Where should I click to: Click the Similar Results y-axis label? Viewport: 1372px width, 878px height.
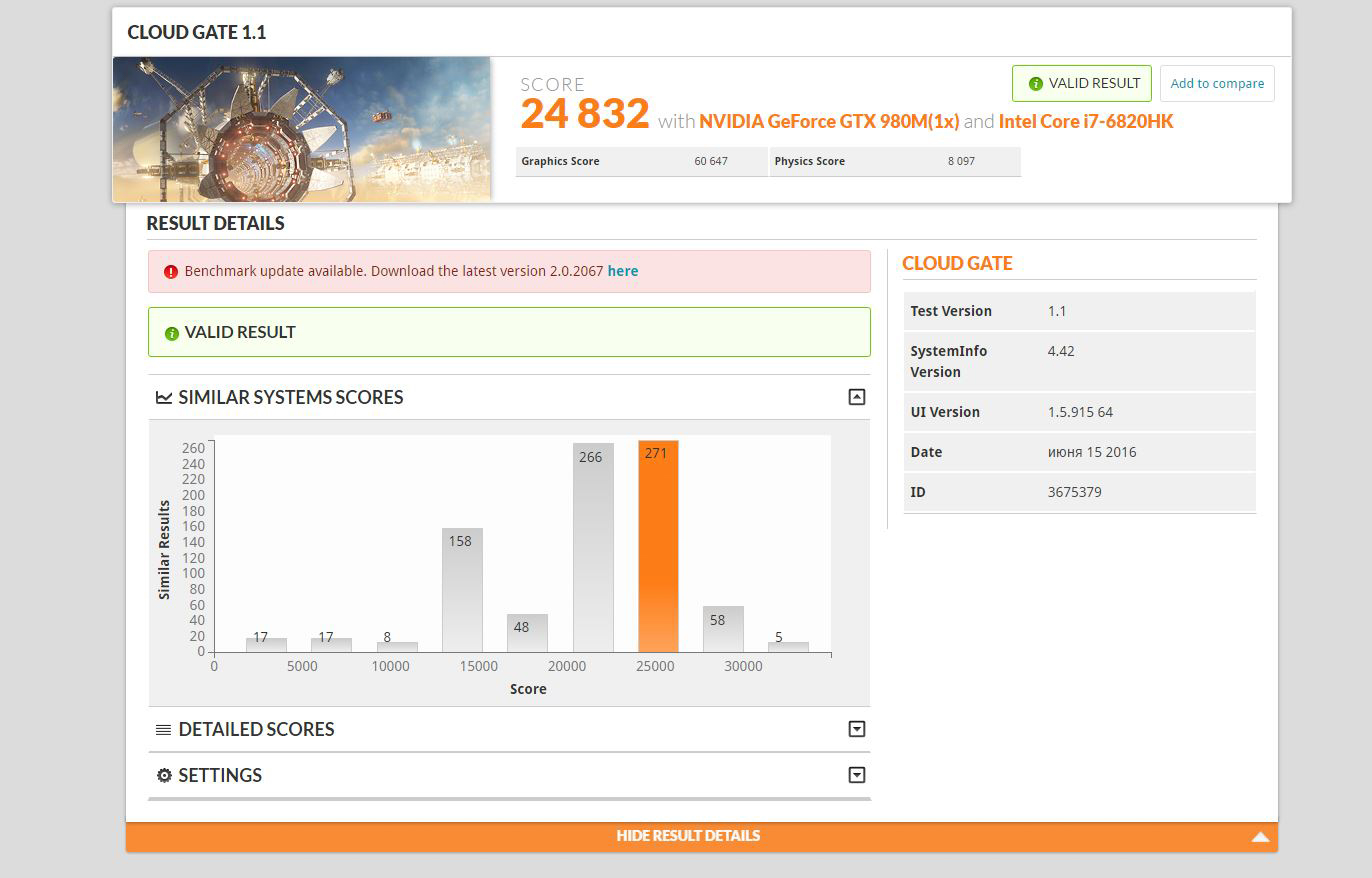[164, 550]
